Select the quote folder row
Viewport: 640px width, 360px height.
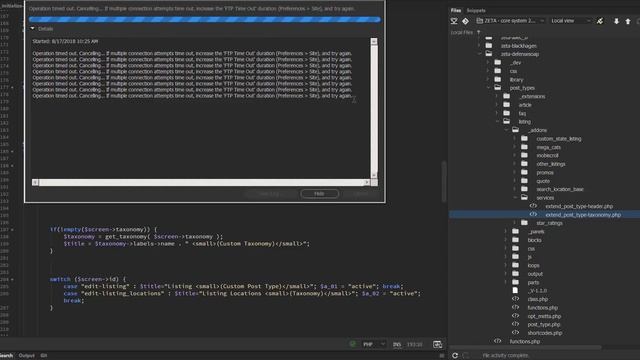click(544, 181)
